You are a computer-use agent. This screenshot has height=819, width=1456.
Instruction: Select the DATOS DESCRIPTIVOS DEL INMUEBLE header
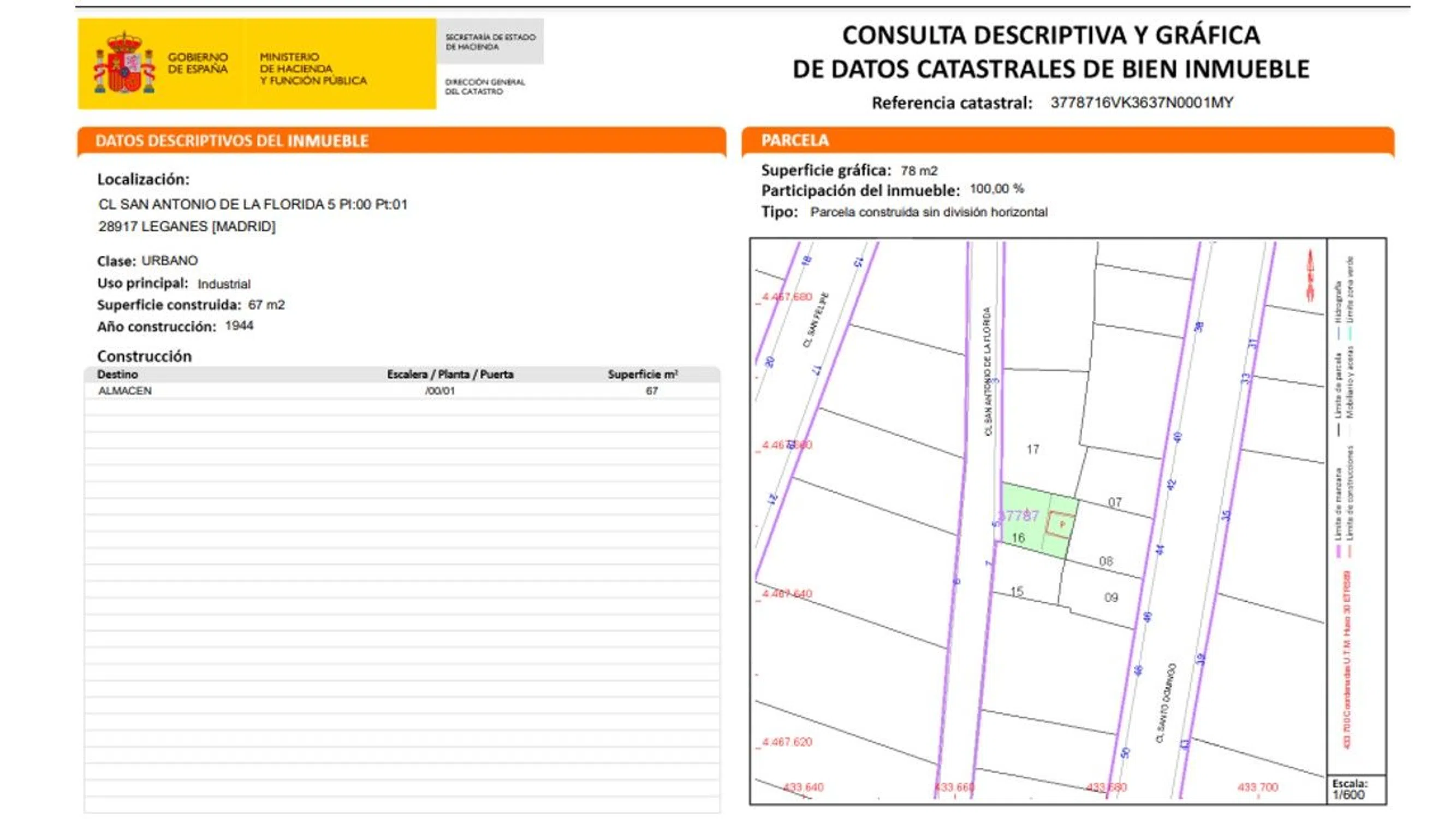[231, 141]
